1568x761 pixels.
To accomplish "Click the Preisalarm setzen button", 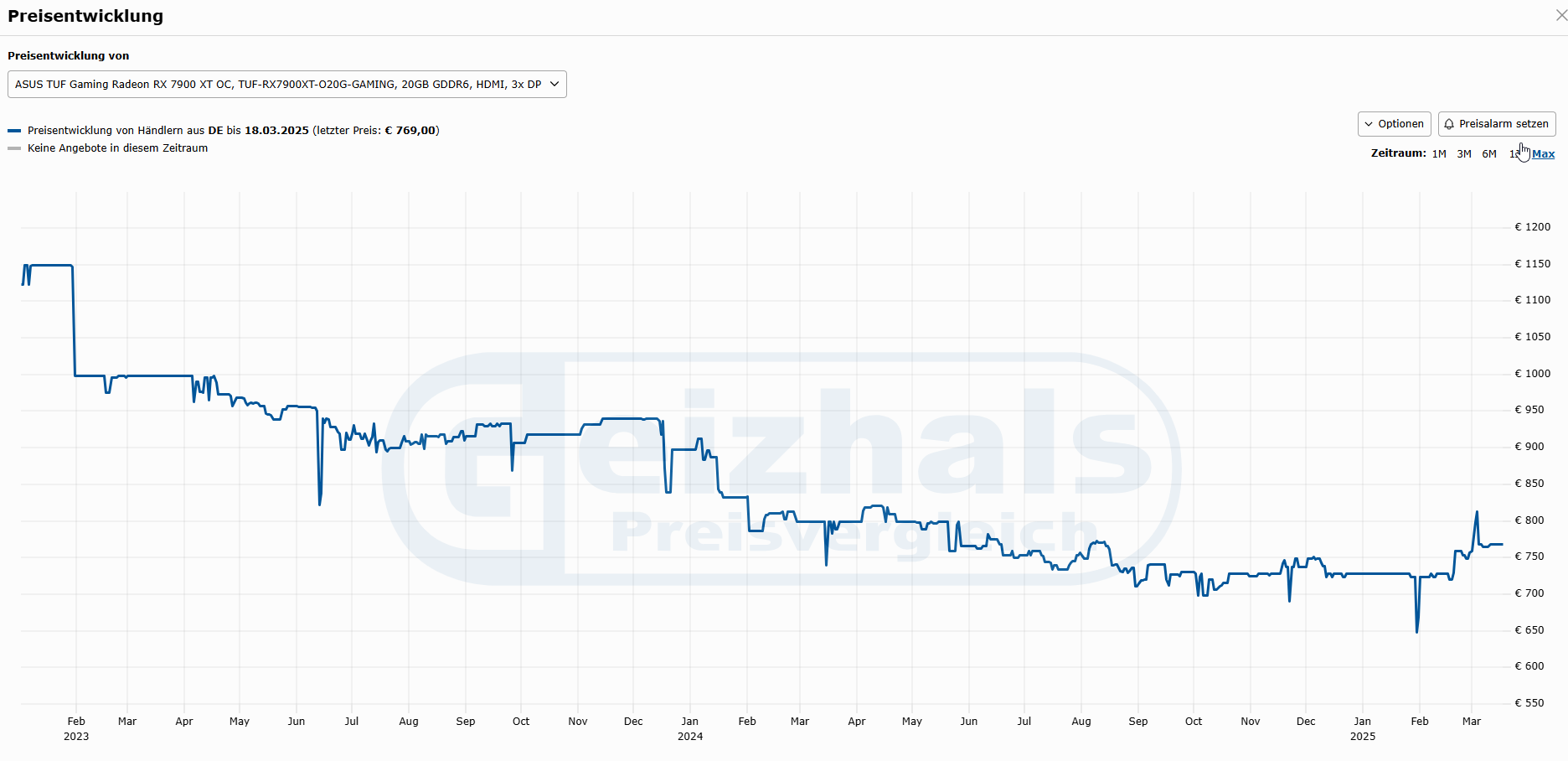I will [1497, 124].
